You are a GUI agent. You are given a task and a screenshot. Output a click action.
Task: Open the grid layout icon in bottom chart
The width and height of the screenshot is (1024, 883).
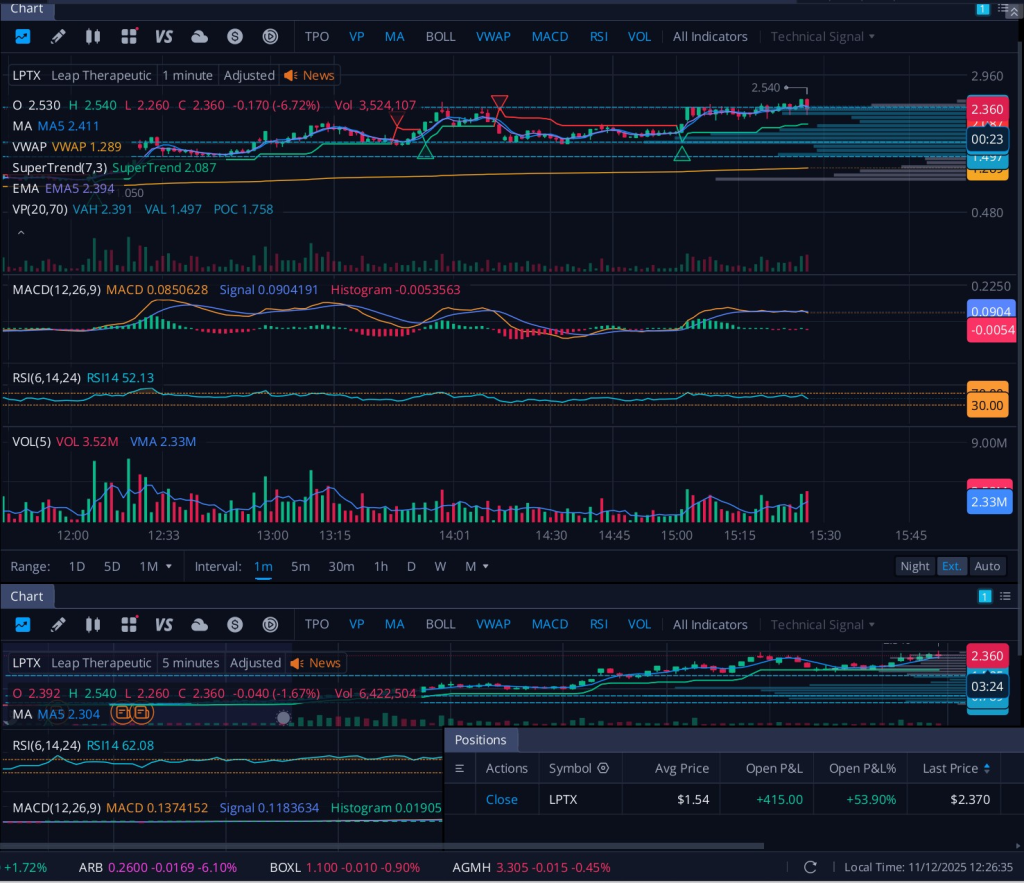click(x=129, y=625)
